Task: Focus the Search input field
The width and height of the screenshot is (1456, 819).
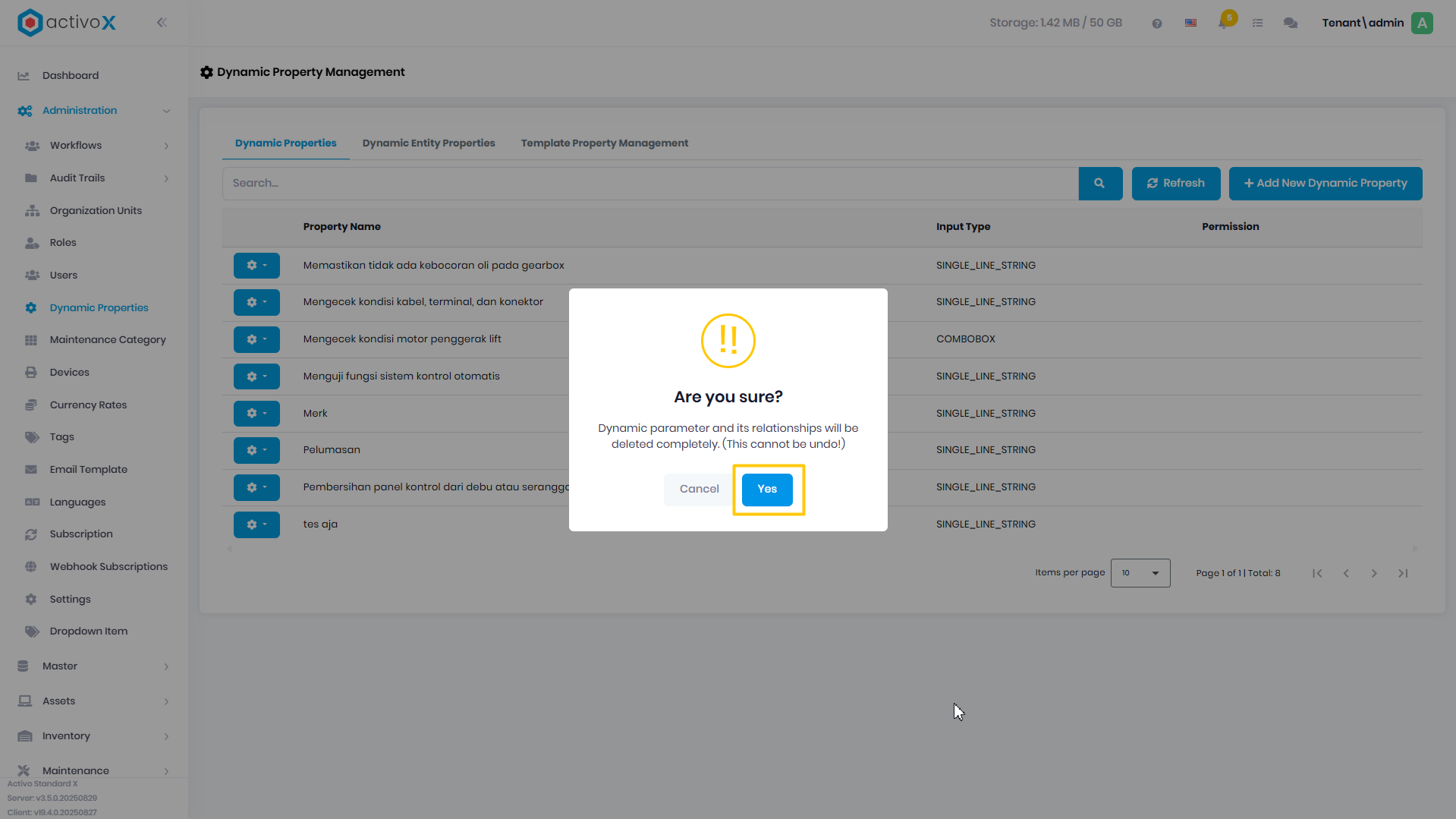Action: (x=650, y=184)
